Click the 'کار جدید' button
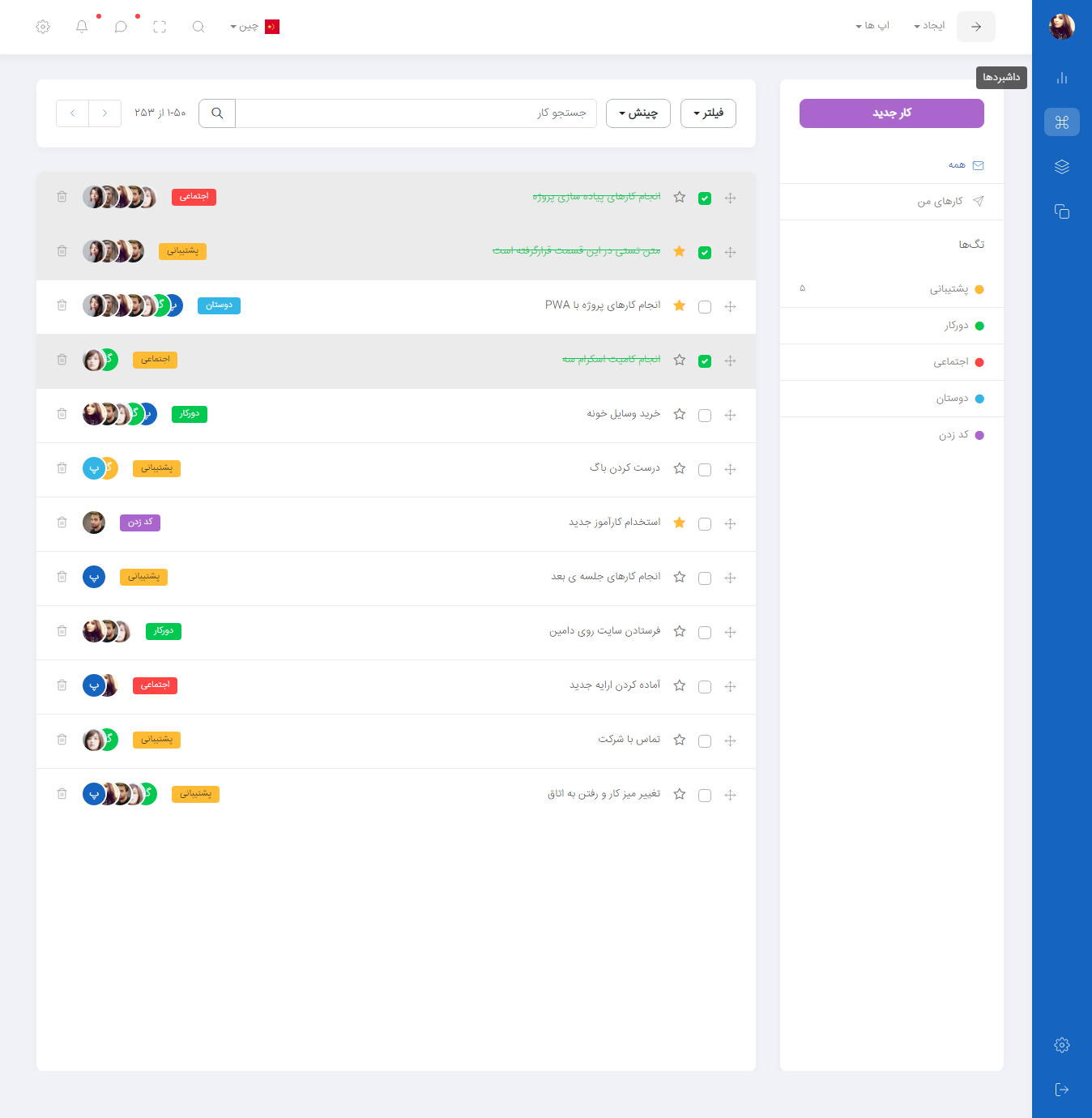This screenshot has width=1092, height=1118. pos(891,113)
